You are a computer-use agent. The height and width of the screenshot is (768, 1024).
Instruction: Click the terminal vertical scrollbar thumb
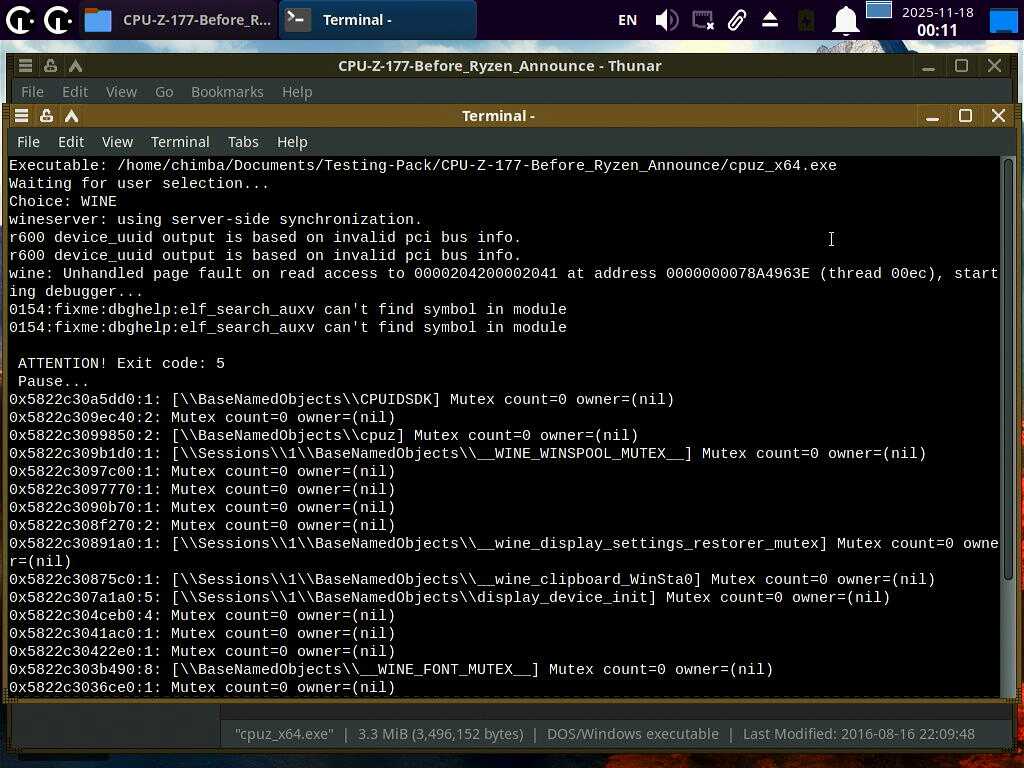click(x=1009, y=369)
